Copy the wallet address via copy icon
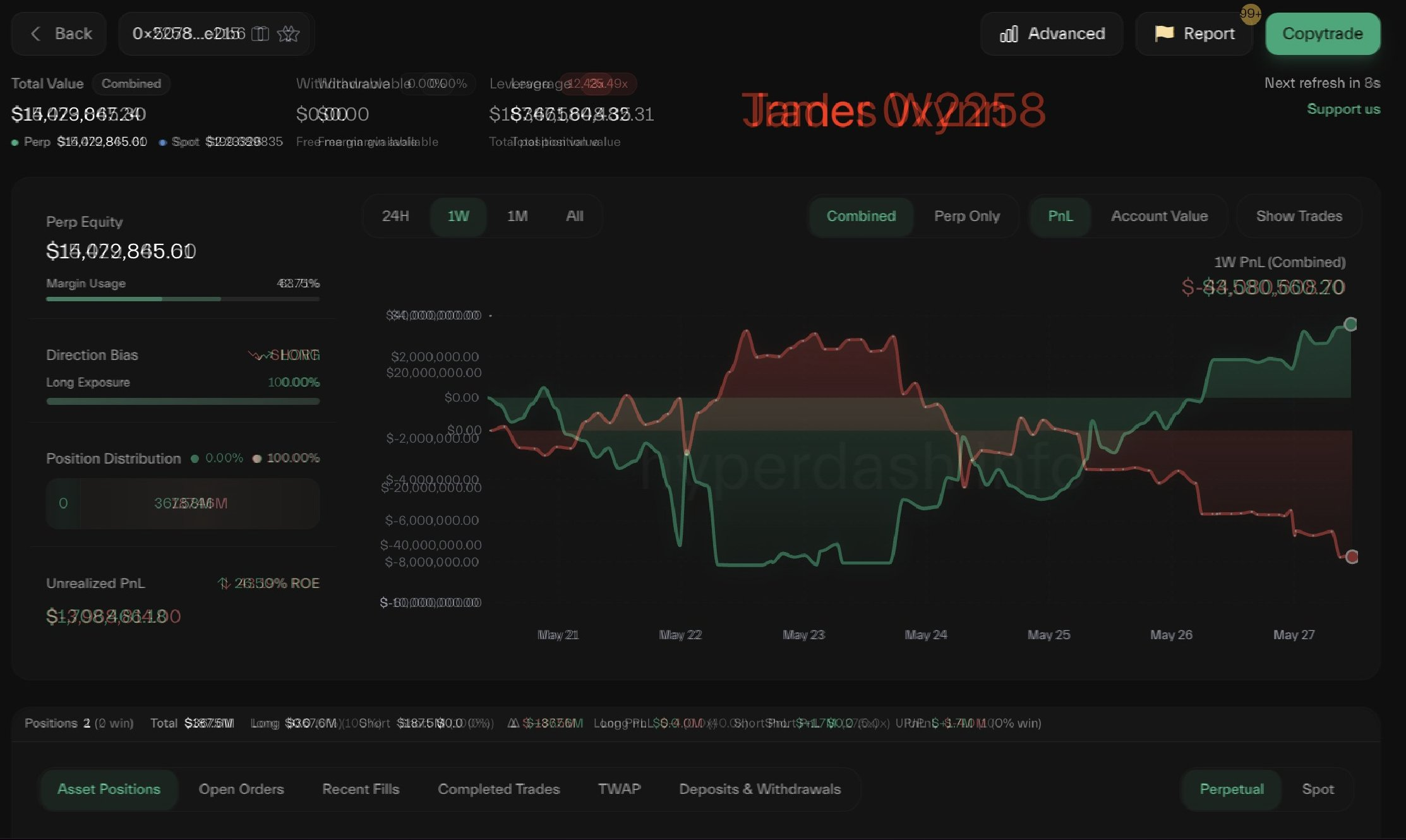1406x840 pixels. coord(260,33)
